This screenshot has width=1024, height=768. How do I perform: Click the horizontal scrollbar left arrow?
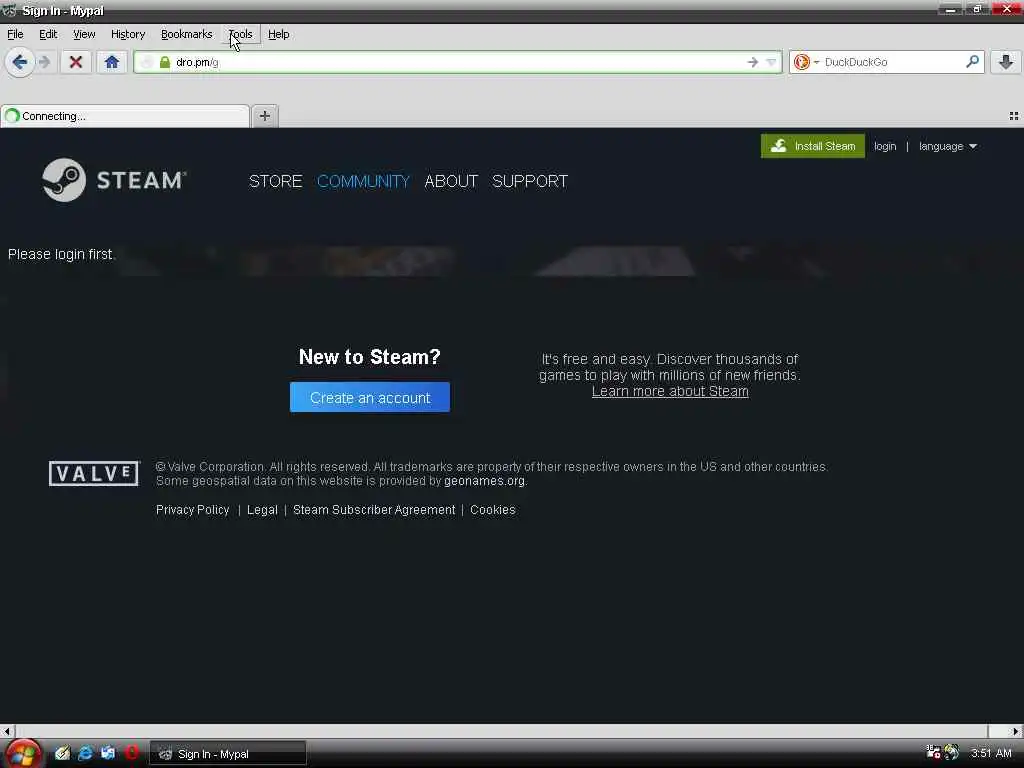tap(7, 731)
